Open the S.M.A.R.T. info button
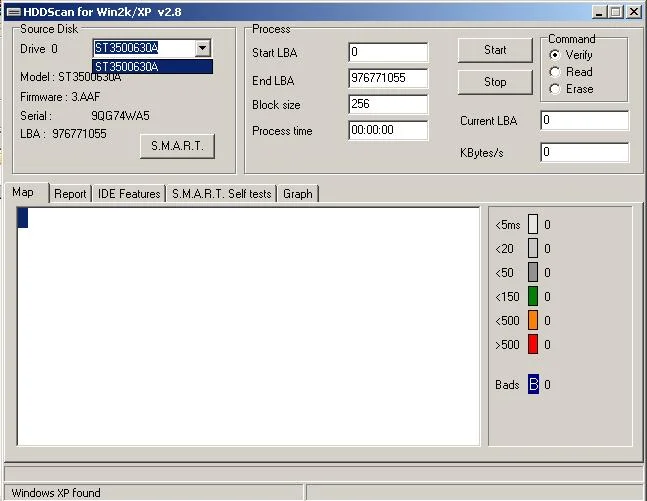 177,146
